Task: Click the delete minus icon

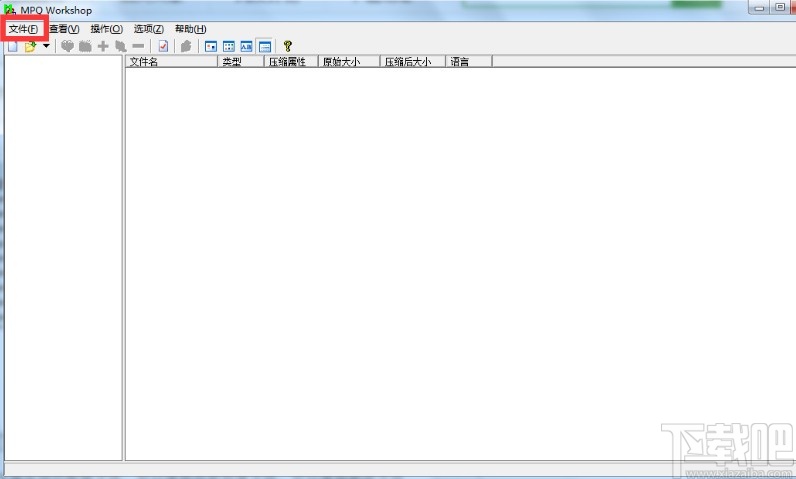Action: point(138,46)
